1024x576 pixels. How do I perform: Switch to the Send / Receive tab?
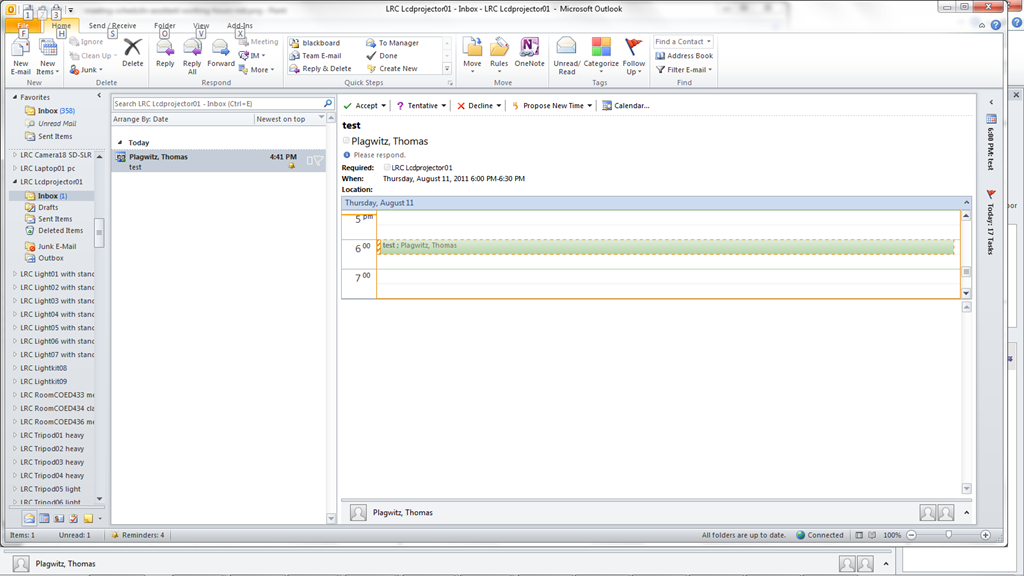point(112,25)
